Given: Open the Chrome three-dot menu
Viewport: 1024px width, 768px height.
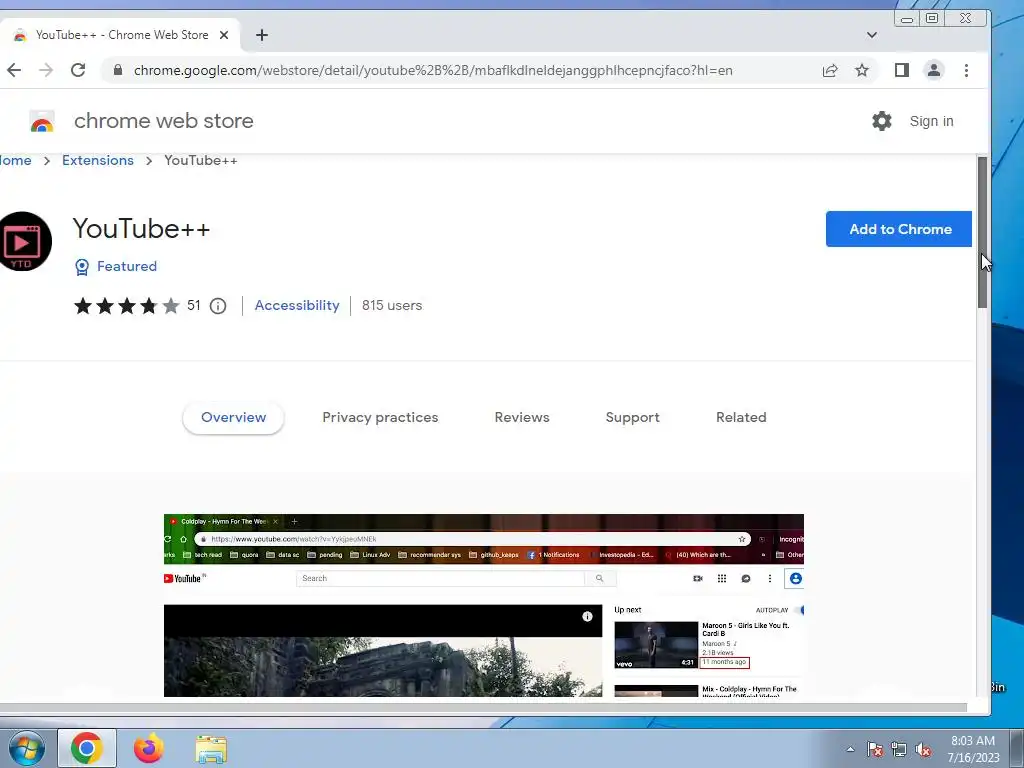Looking at the screenshot, I should (967, 70).
